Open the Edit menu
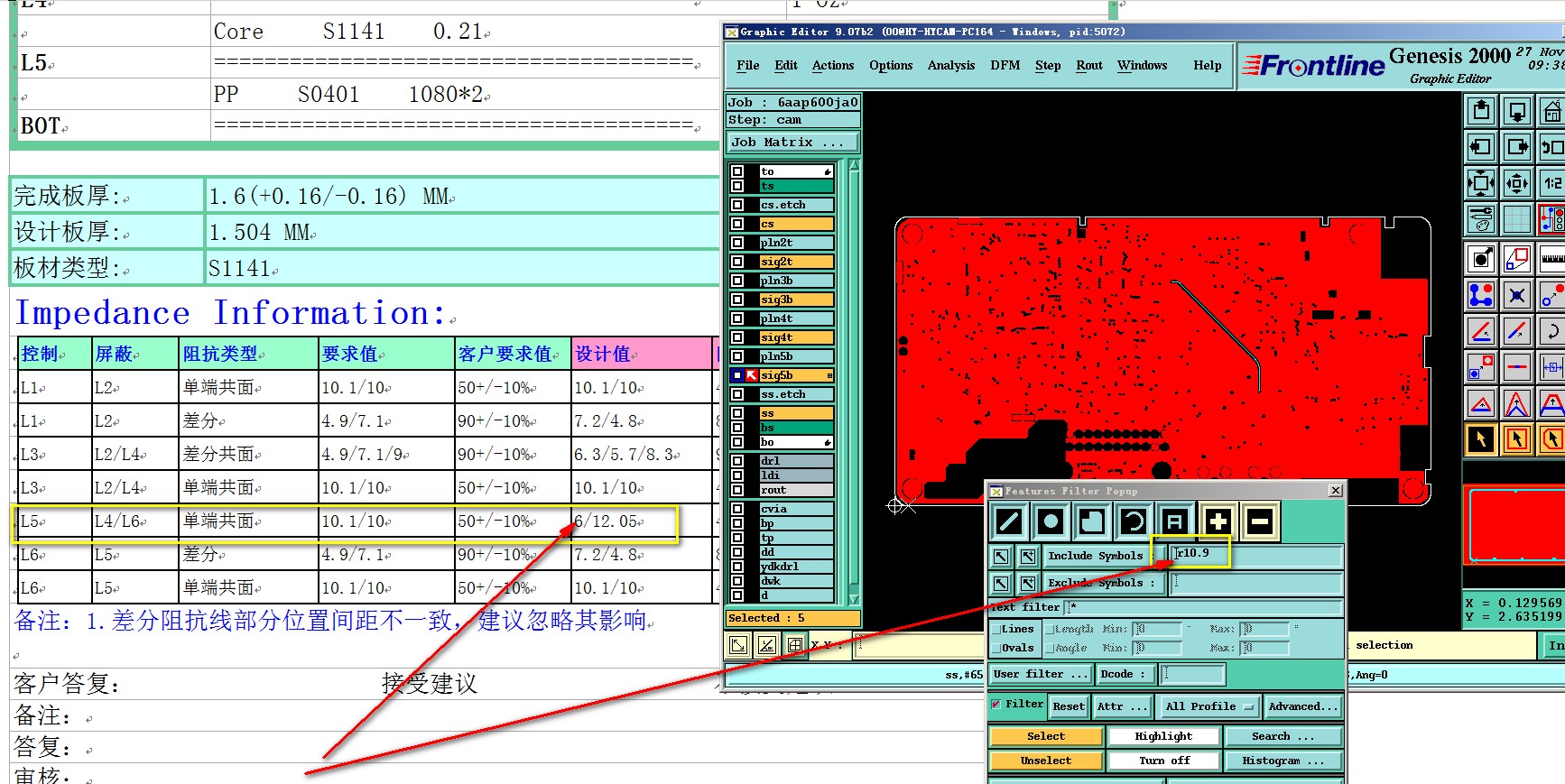Image resolution: width=1565 pixels, height=784 pixels. tap(786, 65)
